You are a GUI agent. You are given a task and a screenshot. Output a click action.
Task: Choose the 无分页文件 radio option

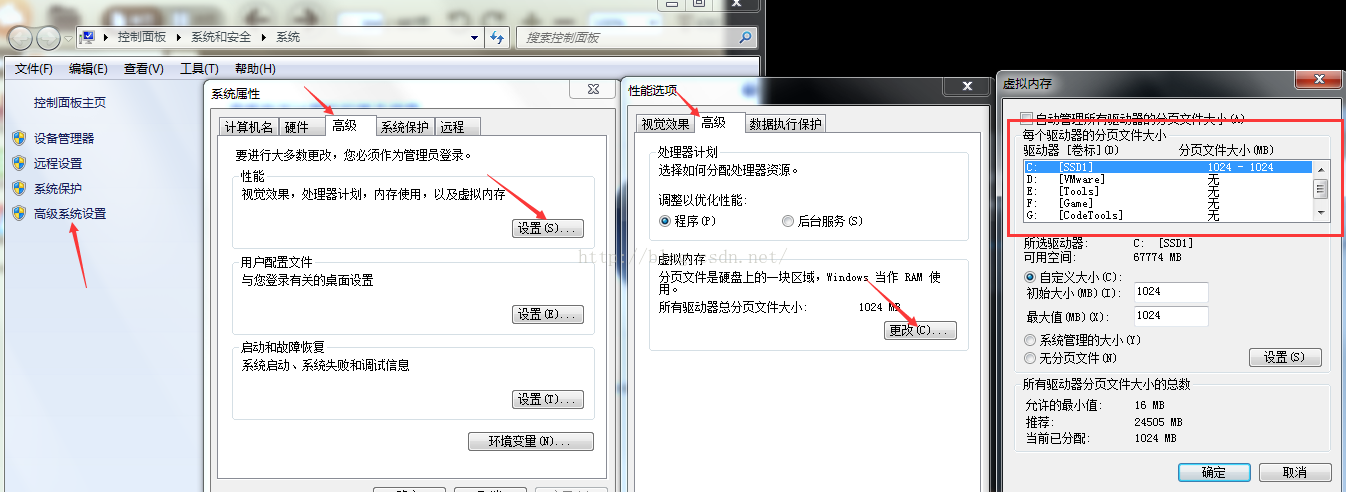click(1030, 358)
